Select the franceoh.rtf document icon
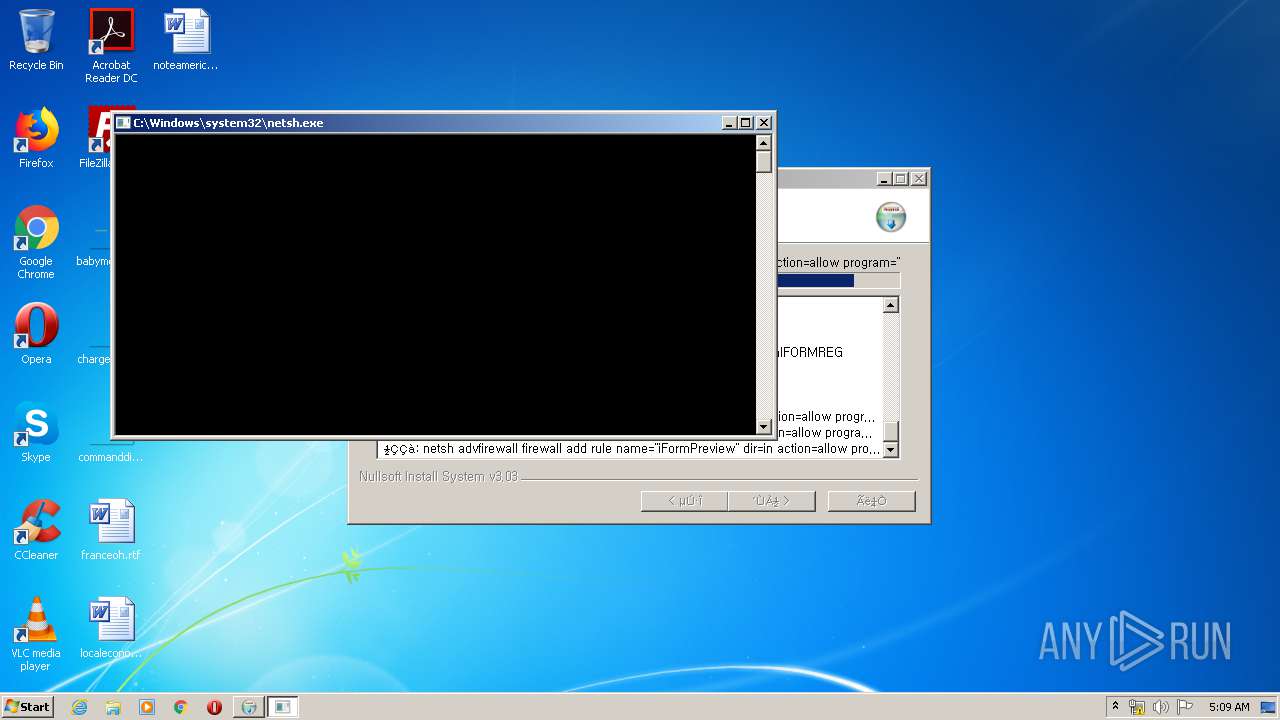 tap(111, 530)
